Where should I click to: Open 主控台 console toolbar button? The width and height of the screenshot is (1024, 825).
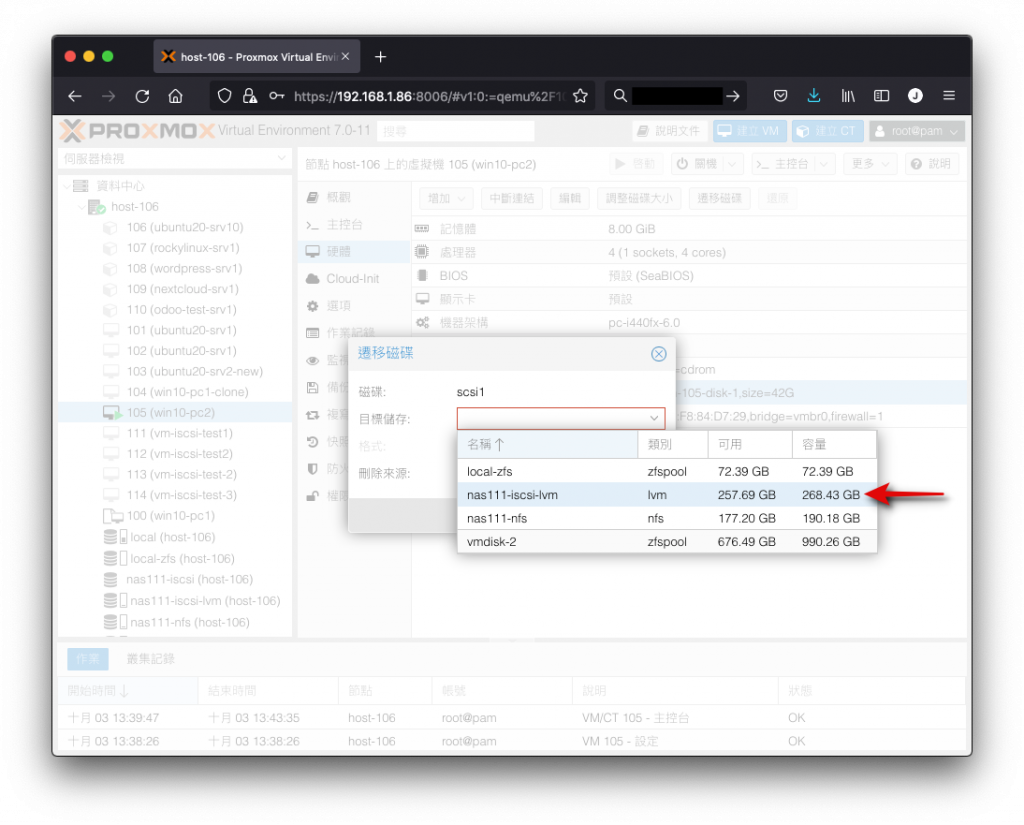782,164
